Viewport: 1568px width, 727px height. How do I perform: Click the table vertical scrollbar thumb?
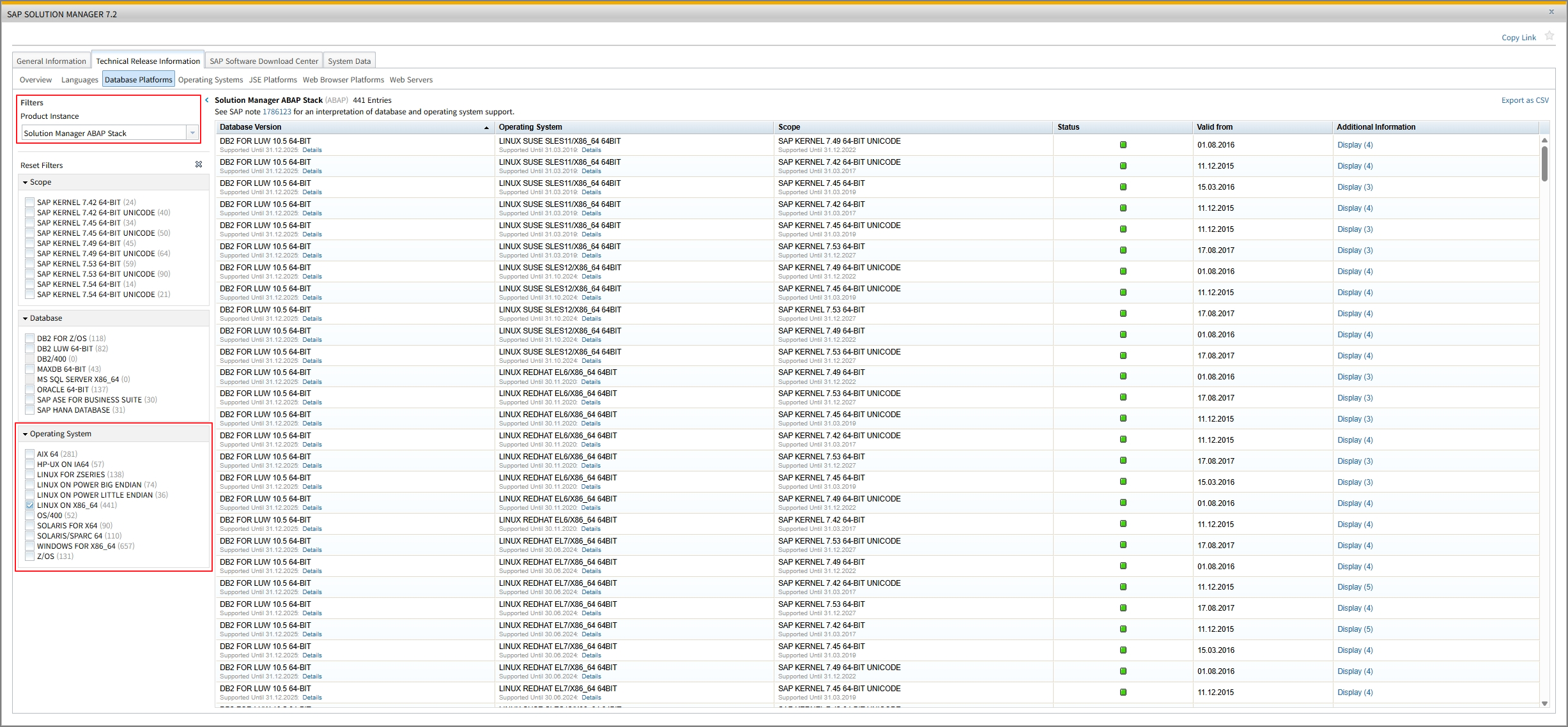[1544, 164]
